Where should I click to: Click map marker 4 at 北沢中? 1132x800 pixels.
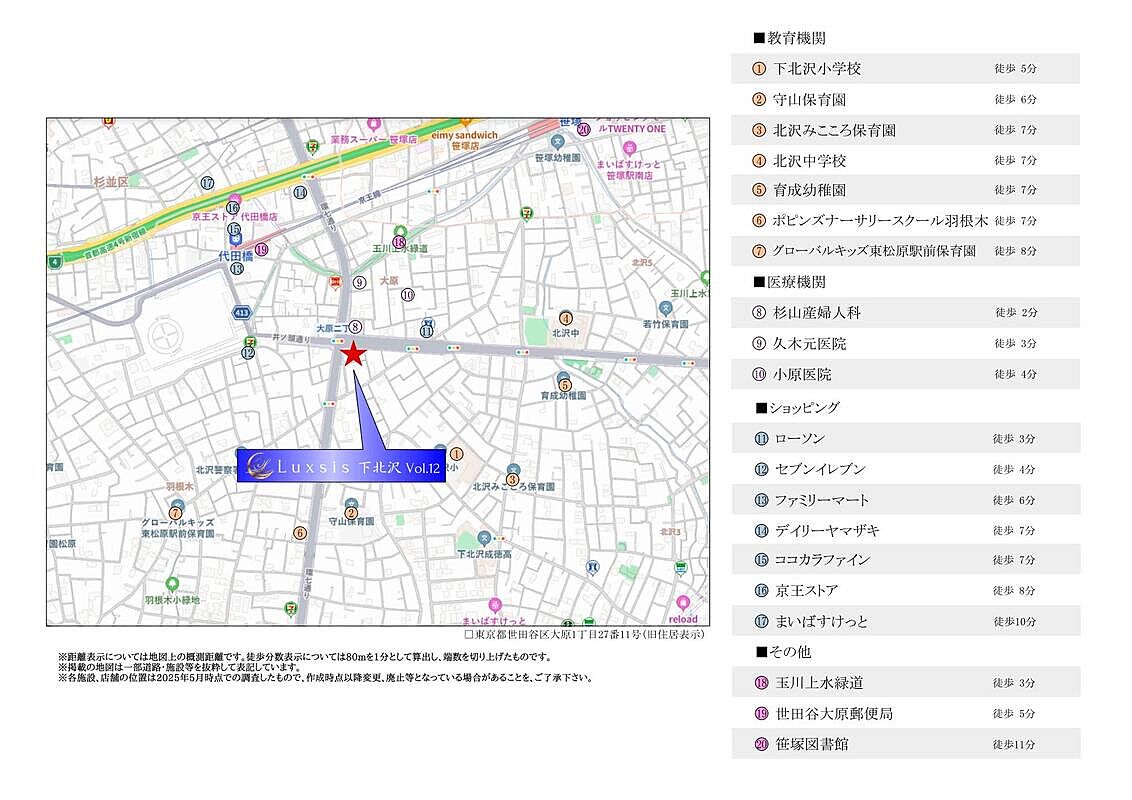[566, 318]
